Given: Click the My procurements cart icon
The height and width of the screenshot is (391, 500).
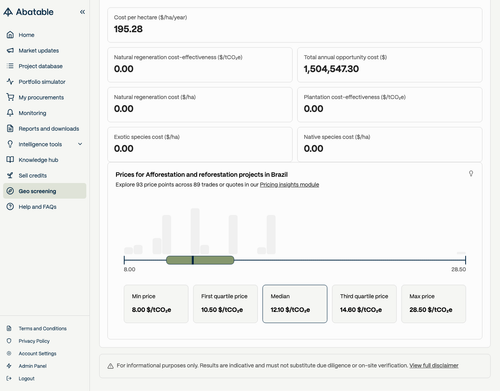Looking at the screenshot, I should (10, 97).
